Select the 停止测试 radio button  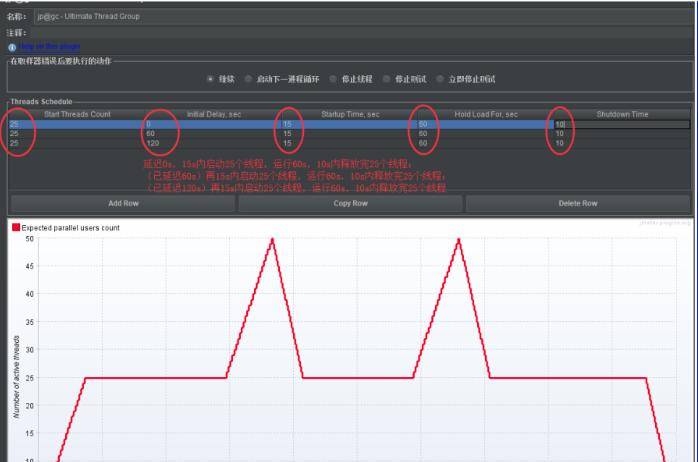386,79
